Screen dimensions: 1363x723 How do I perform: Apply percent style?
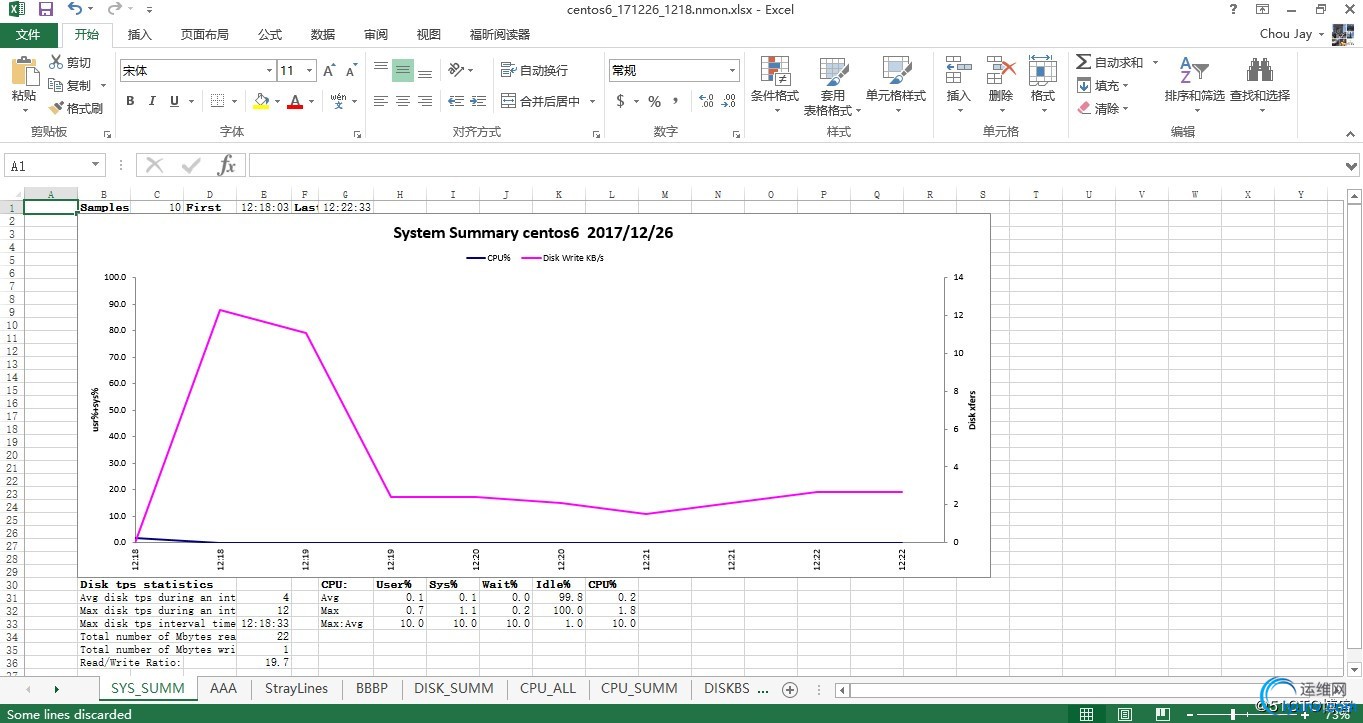coord(654,101)
